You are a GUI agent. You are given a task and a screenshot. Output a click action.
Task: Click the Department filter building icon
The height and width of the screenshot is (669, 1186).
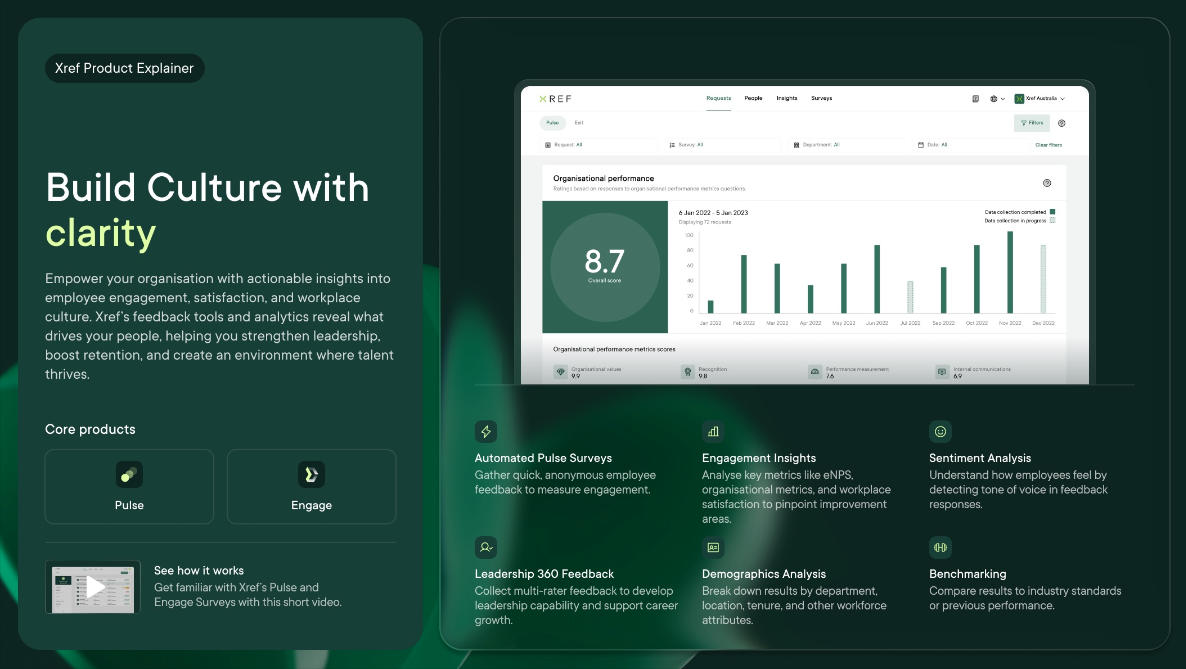coord(796,145)
